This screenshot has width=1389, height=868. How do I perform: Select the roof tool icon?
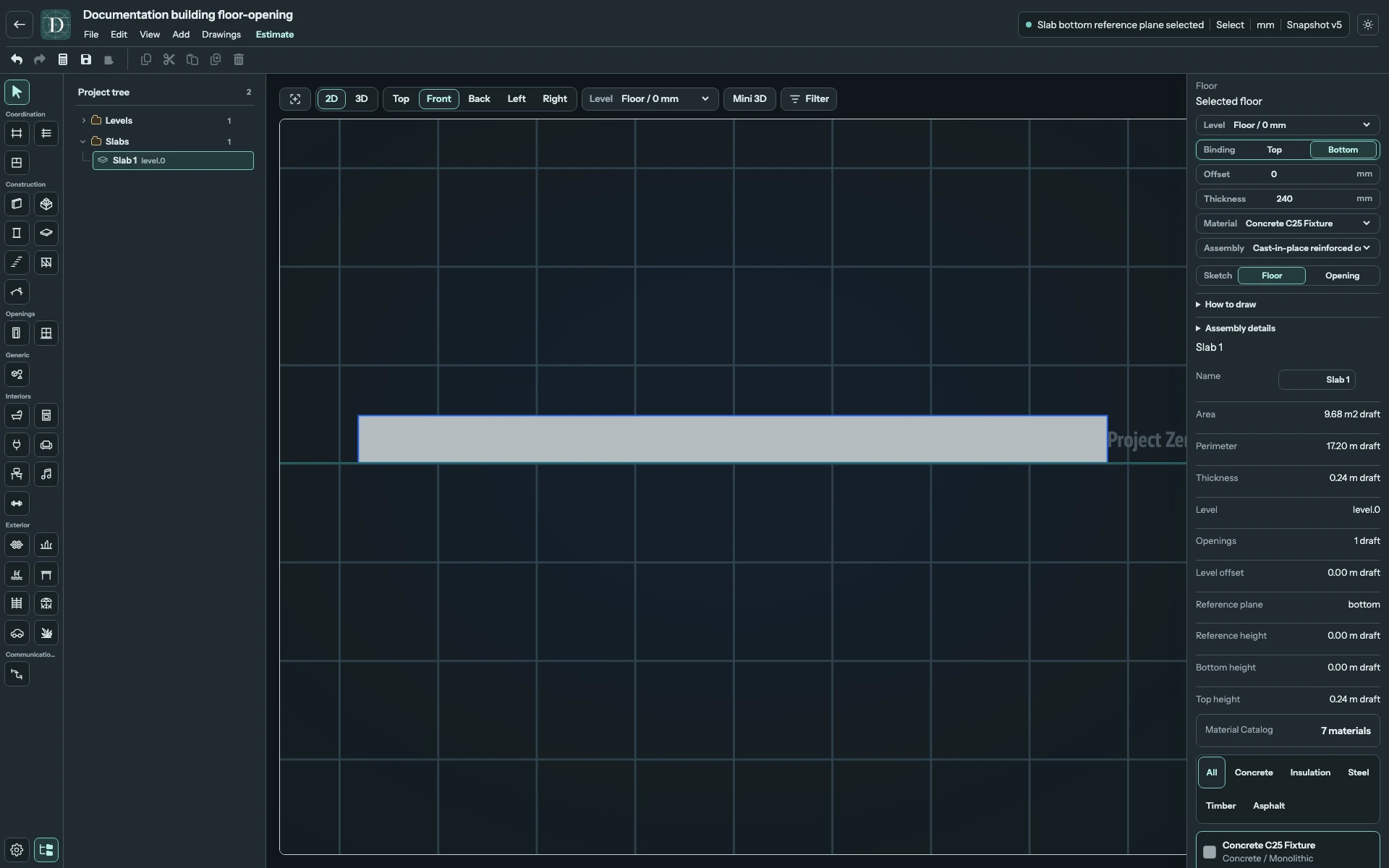coord(17,292)
